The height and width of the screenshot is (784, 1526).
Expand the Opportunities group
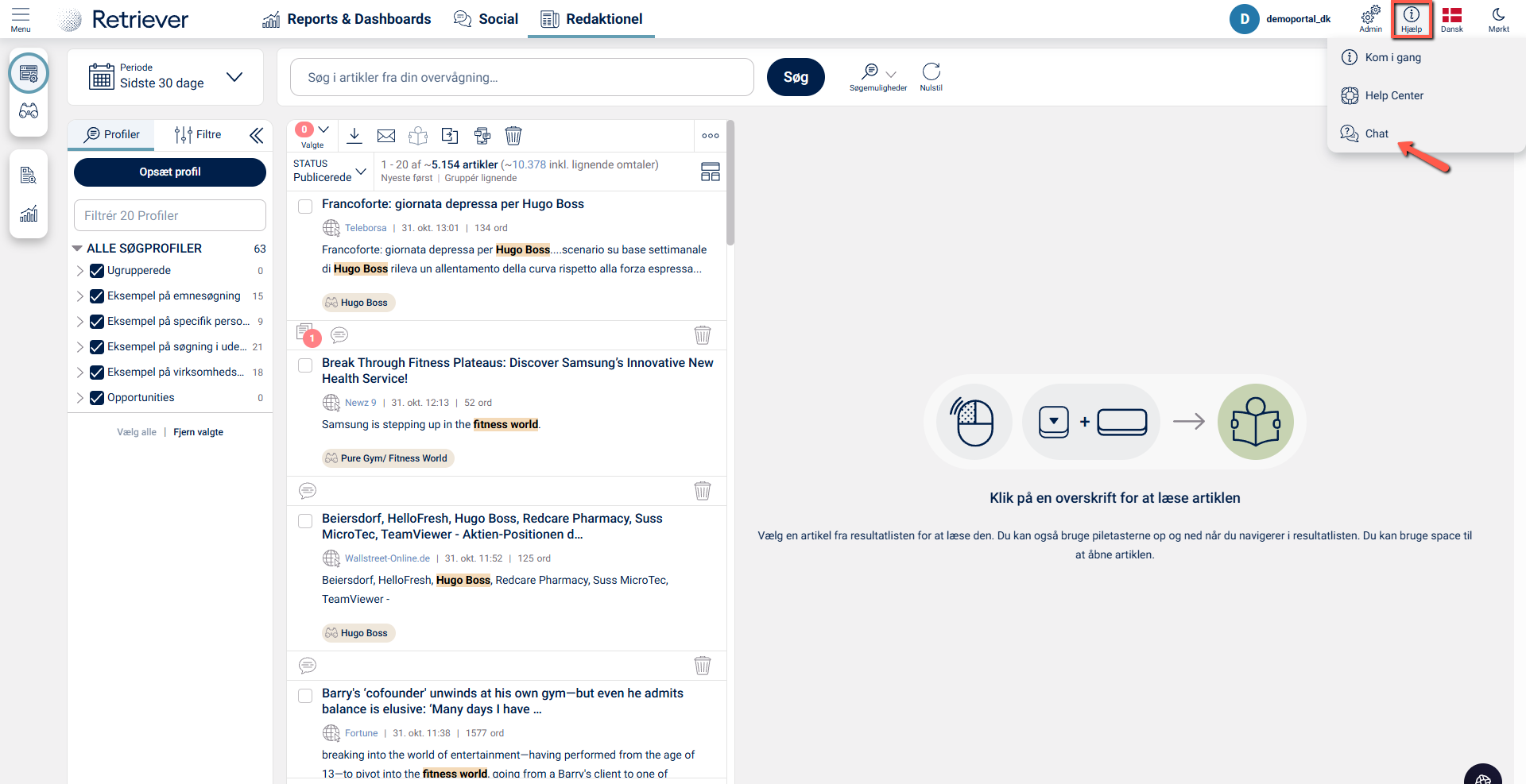coord(80,398)
